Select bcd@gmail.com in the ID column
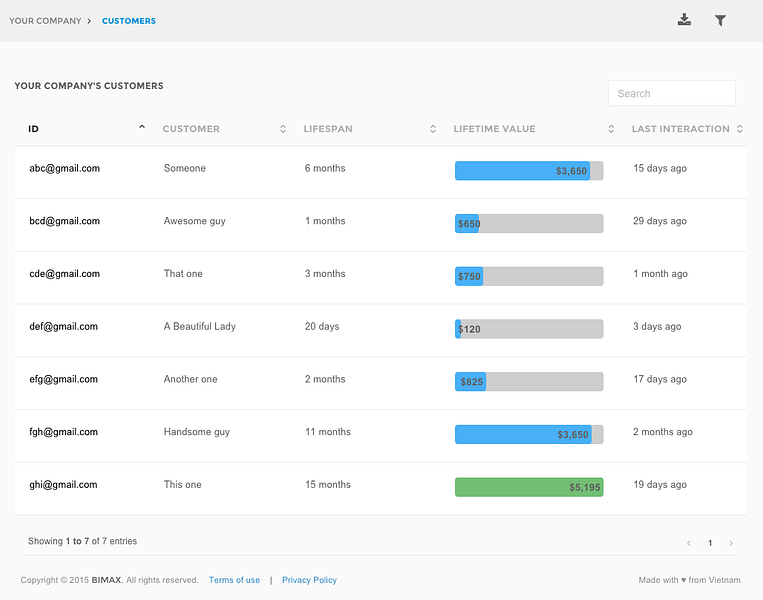763x600 pixels. [64, 221]
